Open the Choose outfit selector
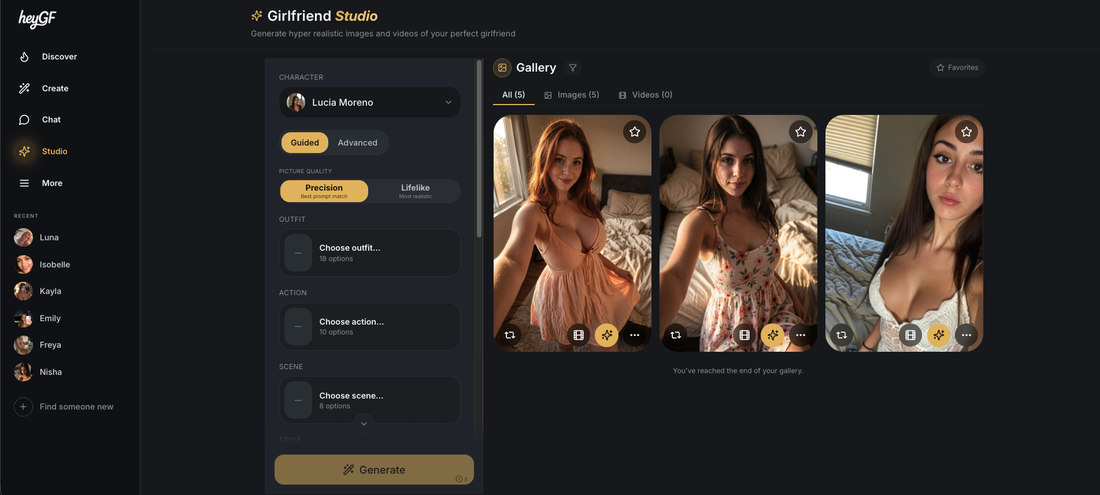The image size is (1100, 495). click(x=370, y=252)
